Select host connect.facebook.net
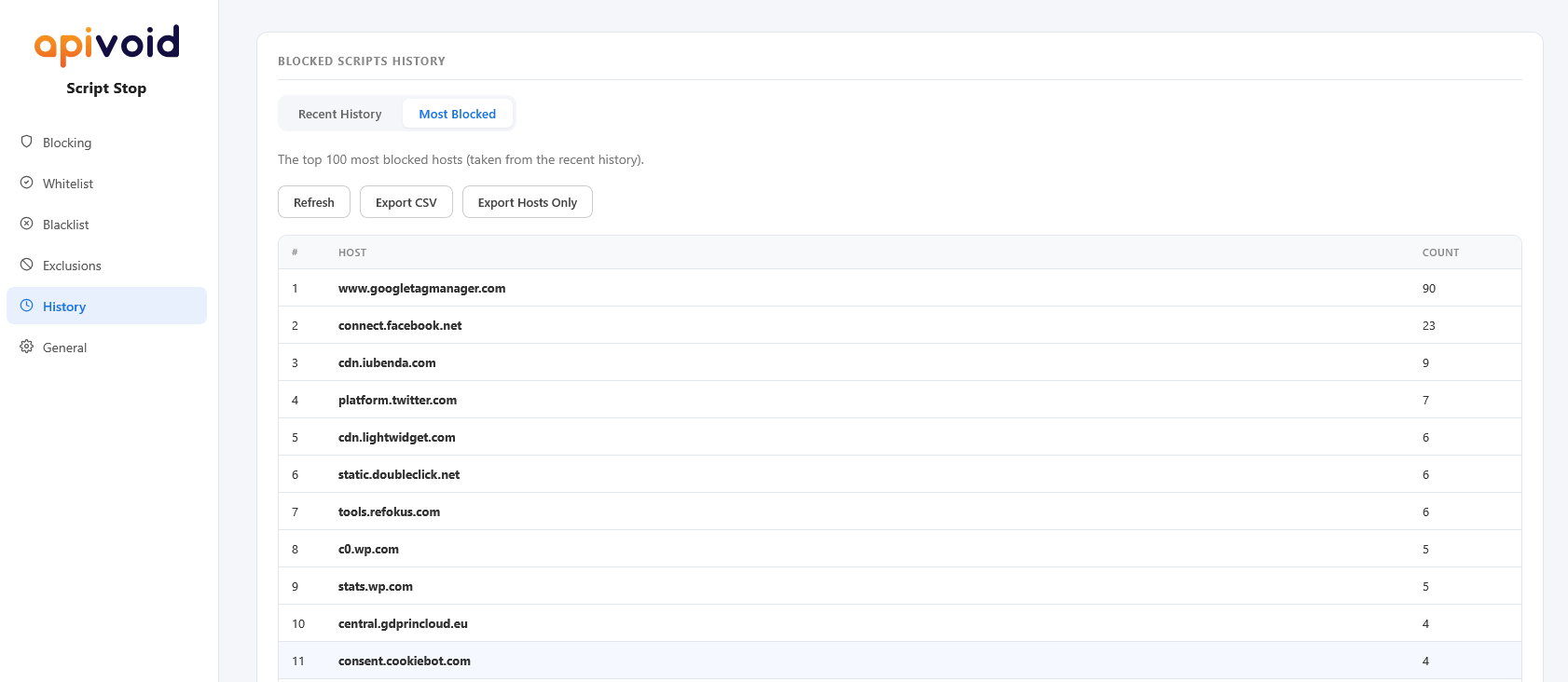The height and width of the screenshot is (682, 1568). [x=400, y=325]
